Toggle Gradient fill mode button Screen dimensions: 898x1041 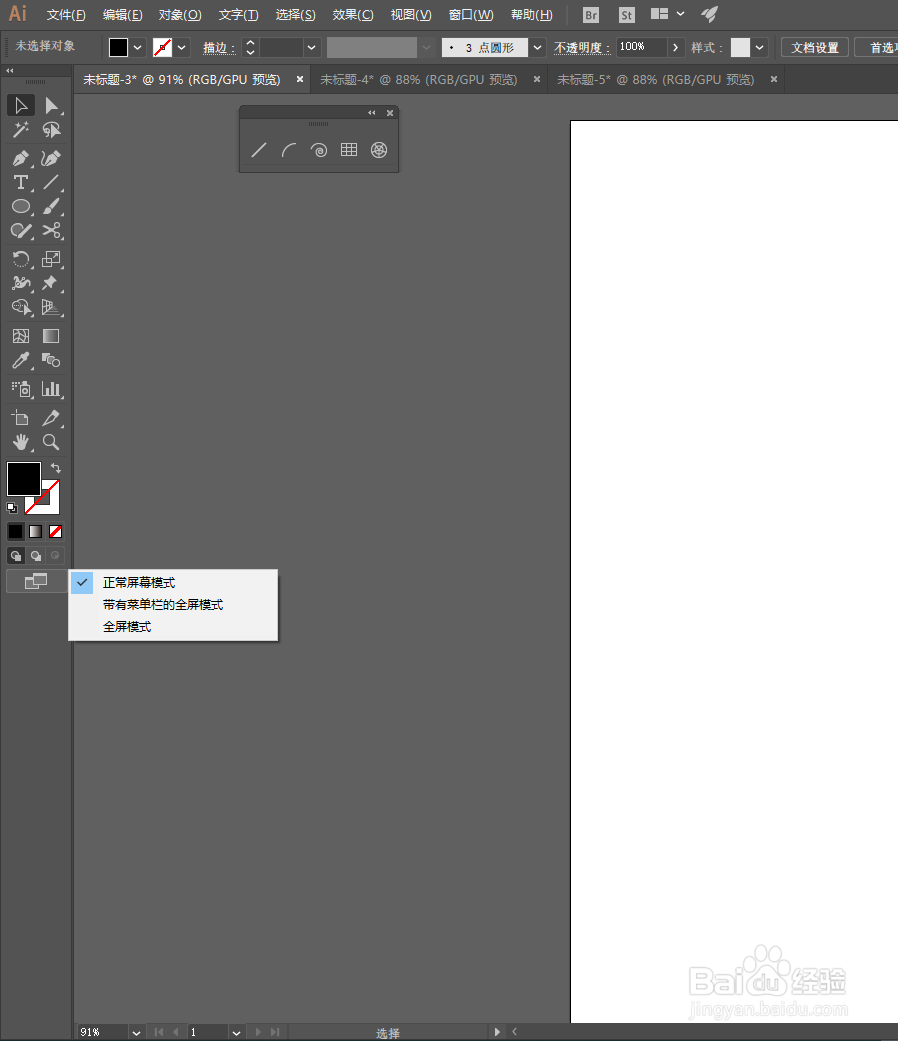click(x=36, y=531)
